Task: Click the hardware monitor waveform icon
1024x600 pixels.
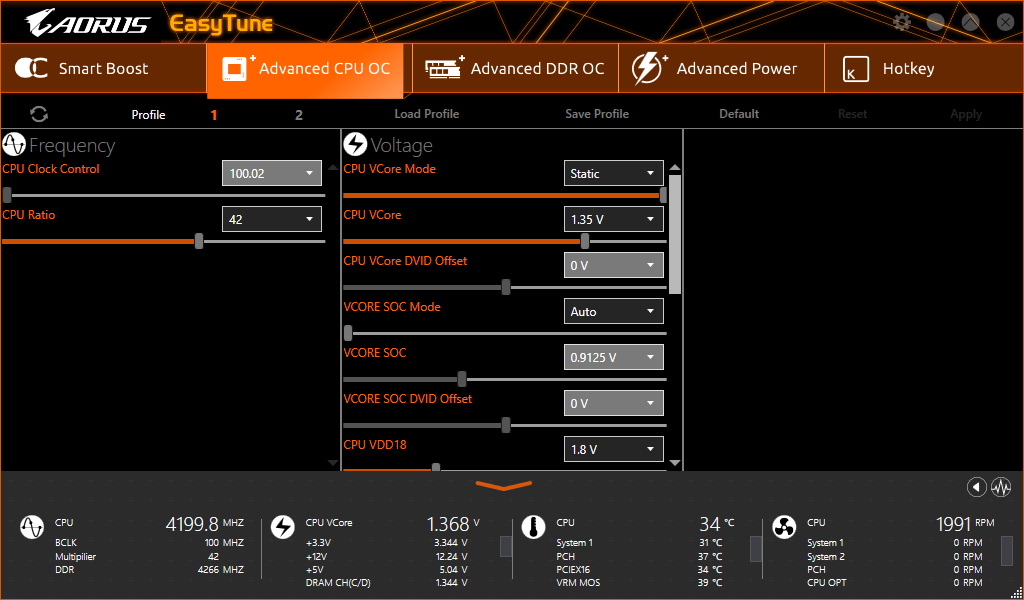Action: click(1000, 487)
